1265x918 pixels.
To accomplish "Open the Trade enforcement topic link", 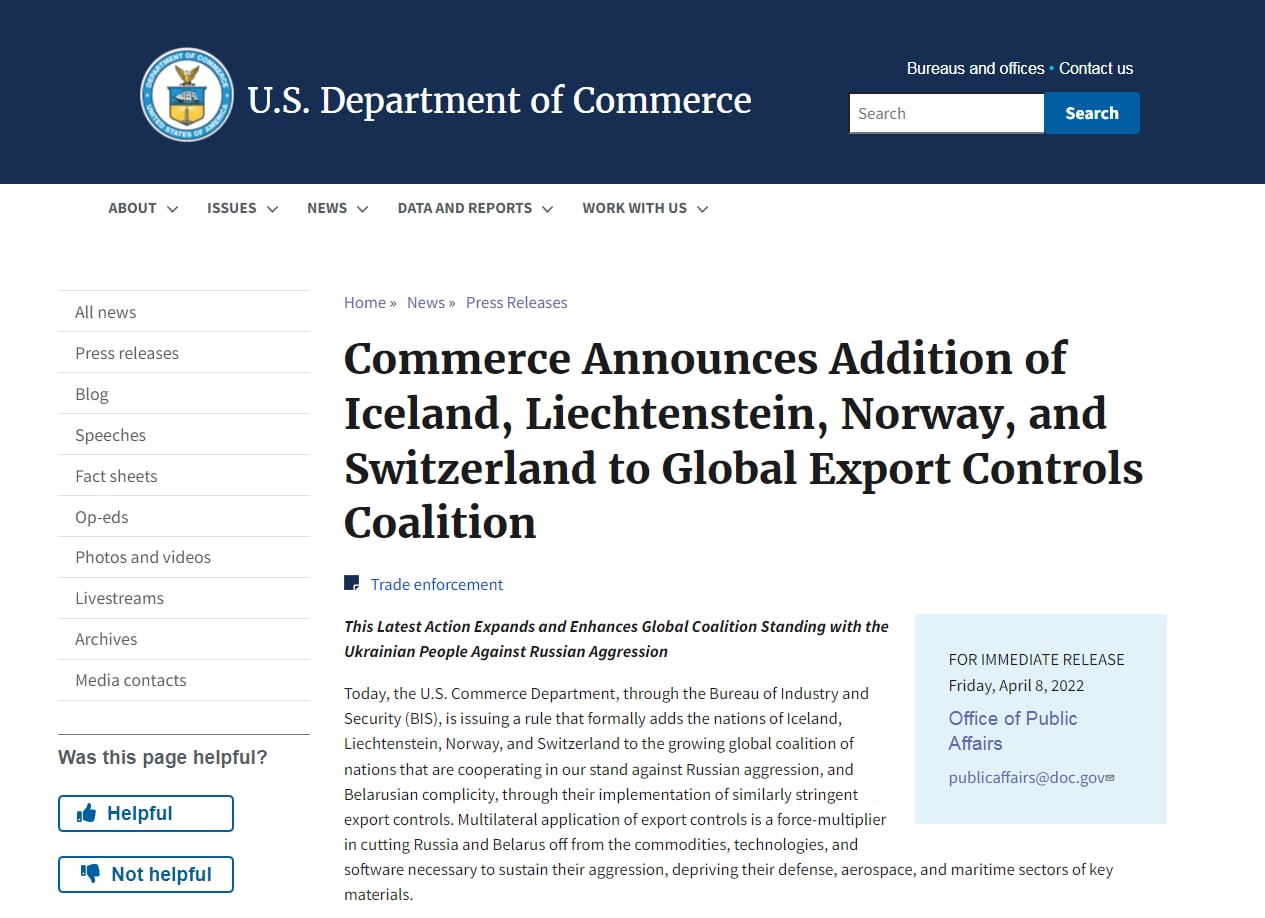I will (x=437, y=584).
